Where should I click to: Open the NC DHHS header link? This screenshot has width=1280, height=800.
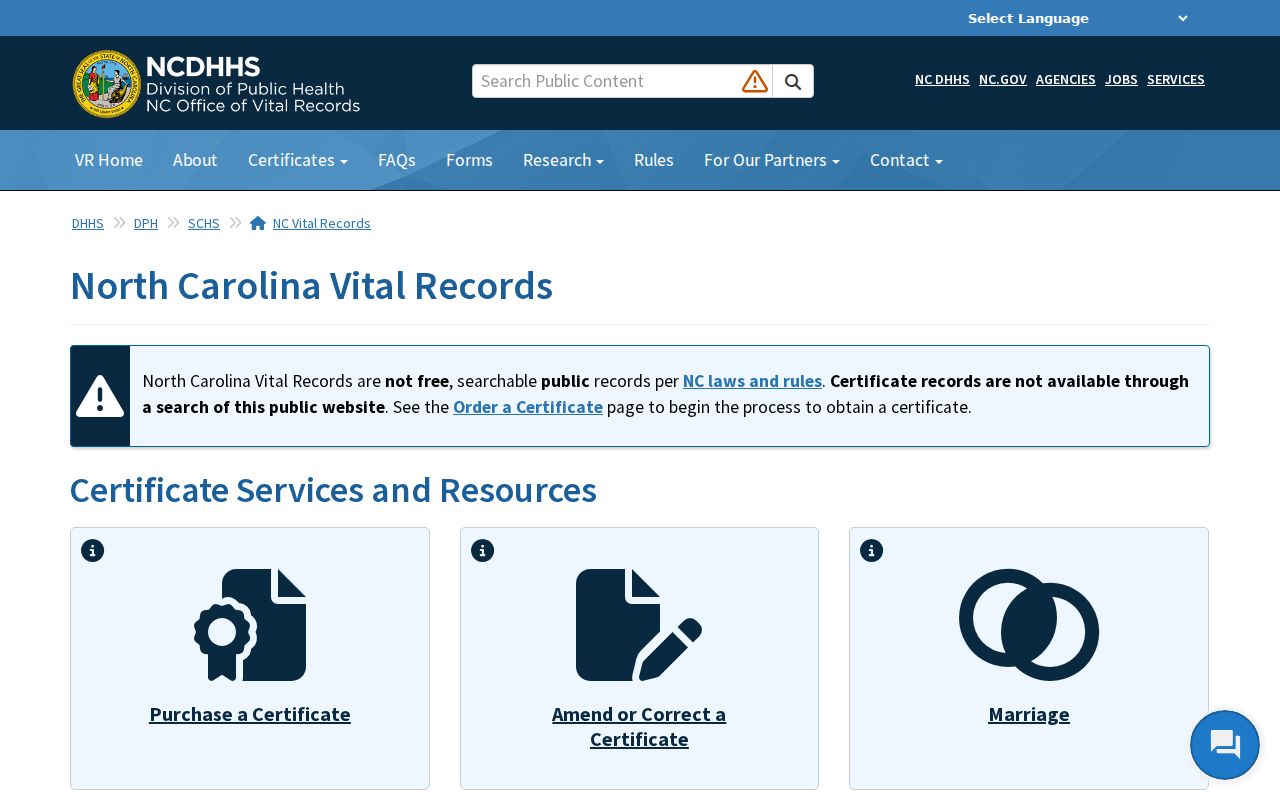coord(942,79)
